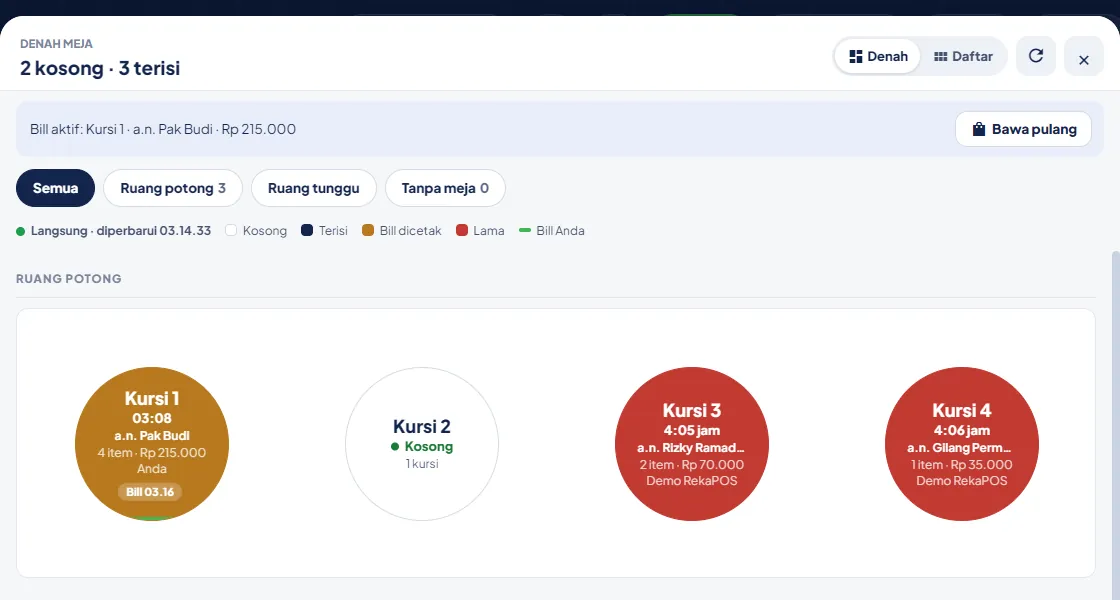Show Tanpa meja orders
The image size is (1120, 600).
(445, 188)
